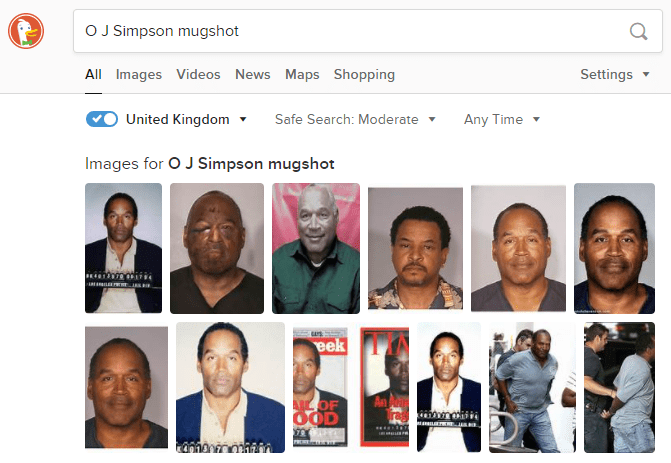Expand the United Kingdom region dropdown
671x463 pixels.
coord(186,119)
